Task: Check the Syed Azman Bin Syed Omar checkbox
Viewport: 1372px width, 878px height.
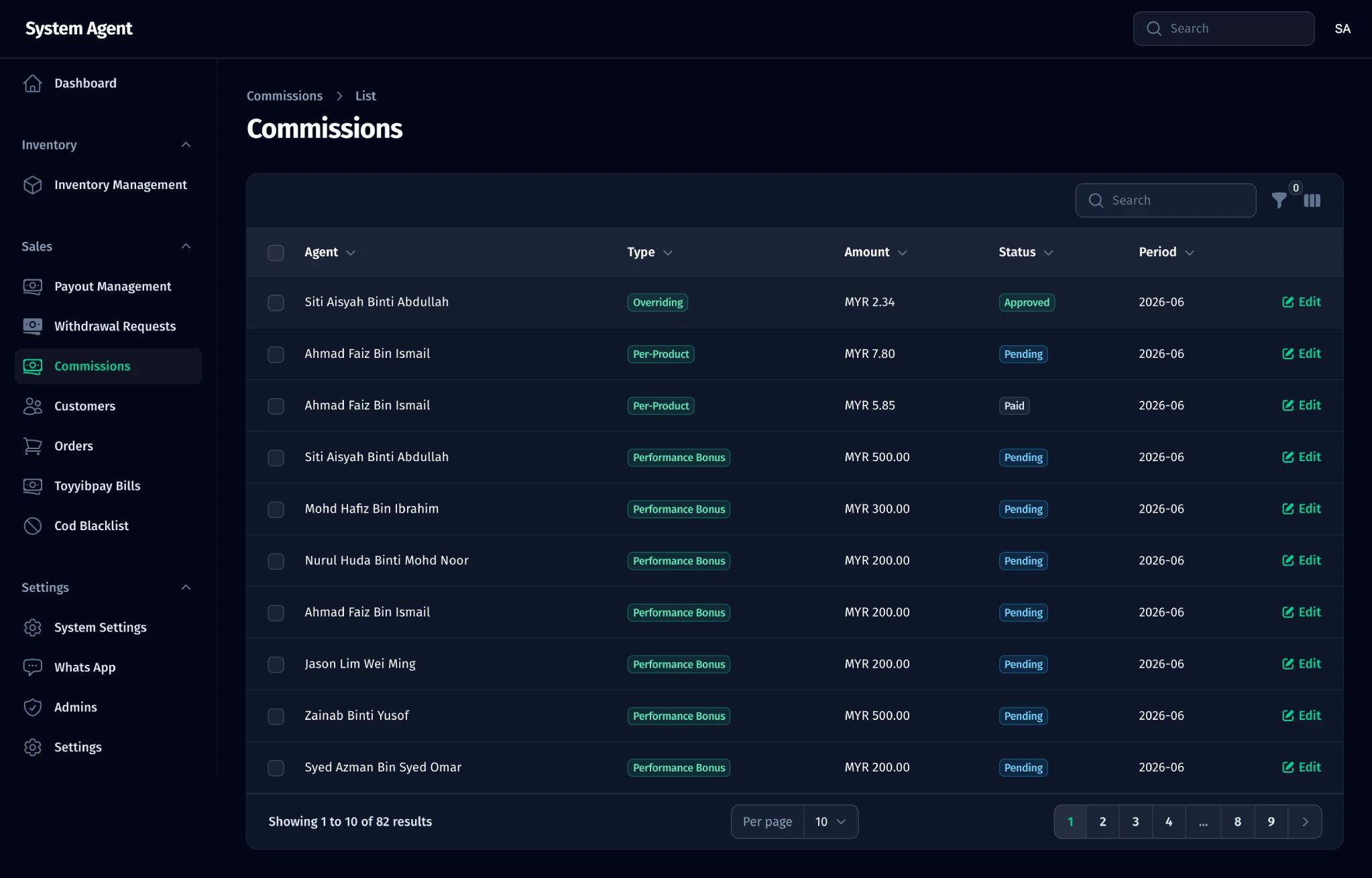Action: point(276,767)
